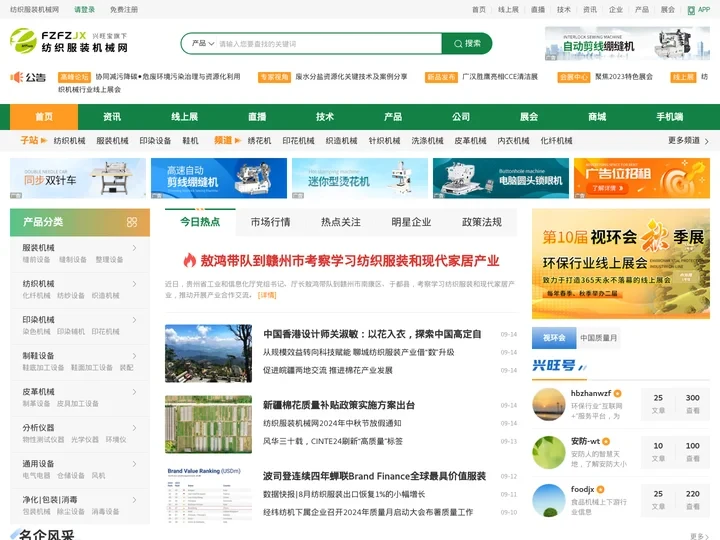Click the green 搜索 button
720x540 pixels.
pos(467,44)
